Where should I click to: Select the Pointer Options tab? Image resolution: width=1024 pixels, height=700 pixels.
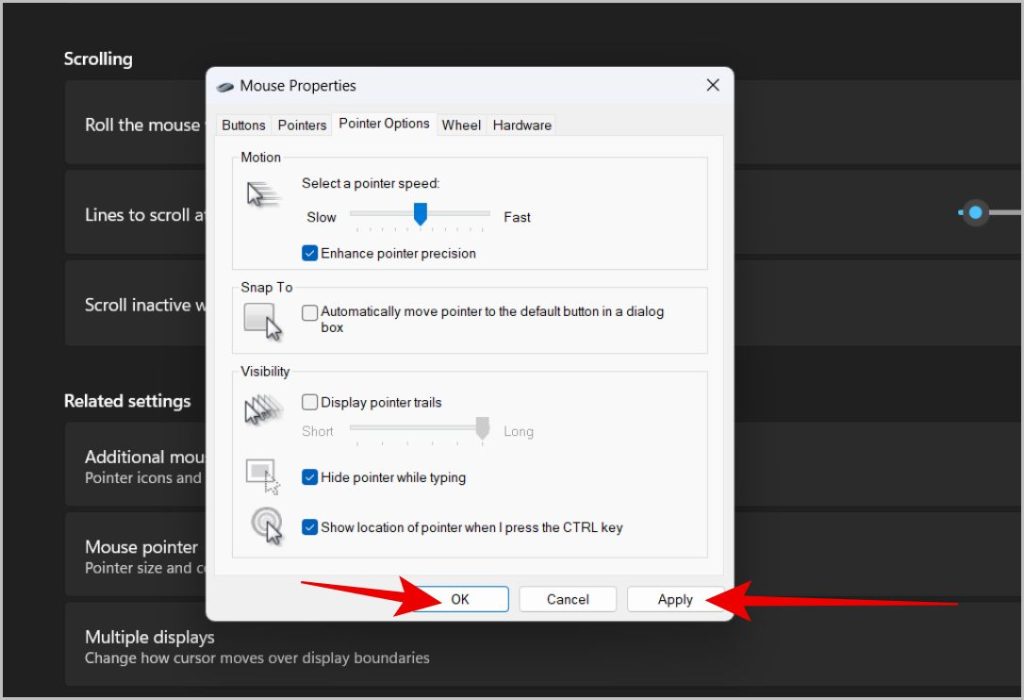[384, 123]
